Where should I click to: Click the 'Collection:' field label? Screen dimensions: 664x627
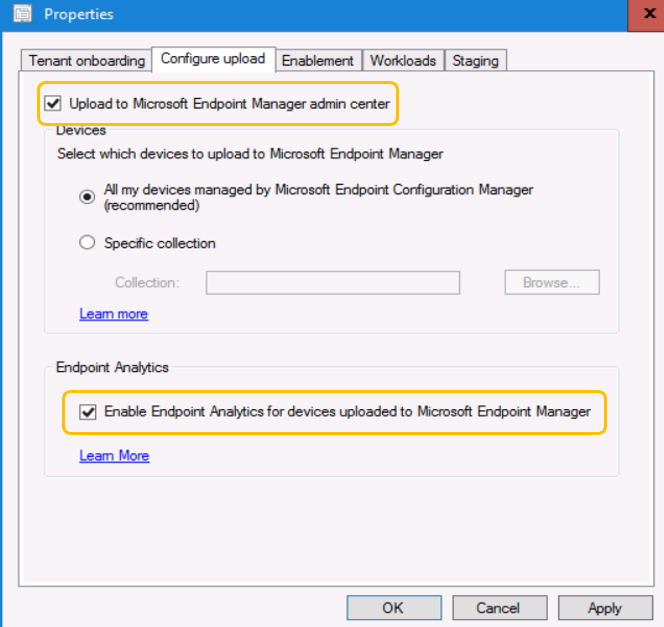click(x=147, y=282)
